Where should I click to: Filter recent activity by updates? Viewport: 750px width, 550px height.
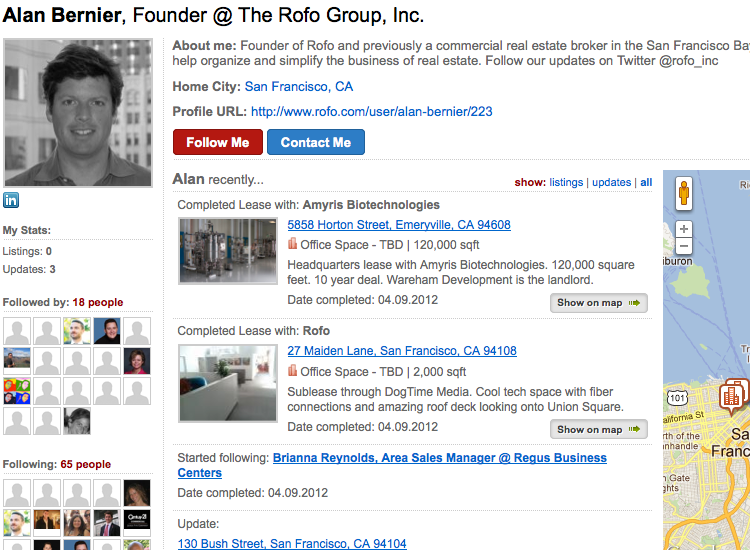[611, 182]
